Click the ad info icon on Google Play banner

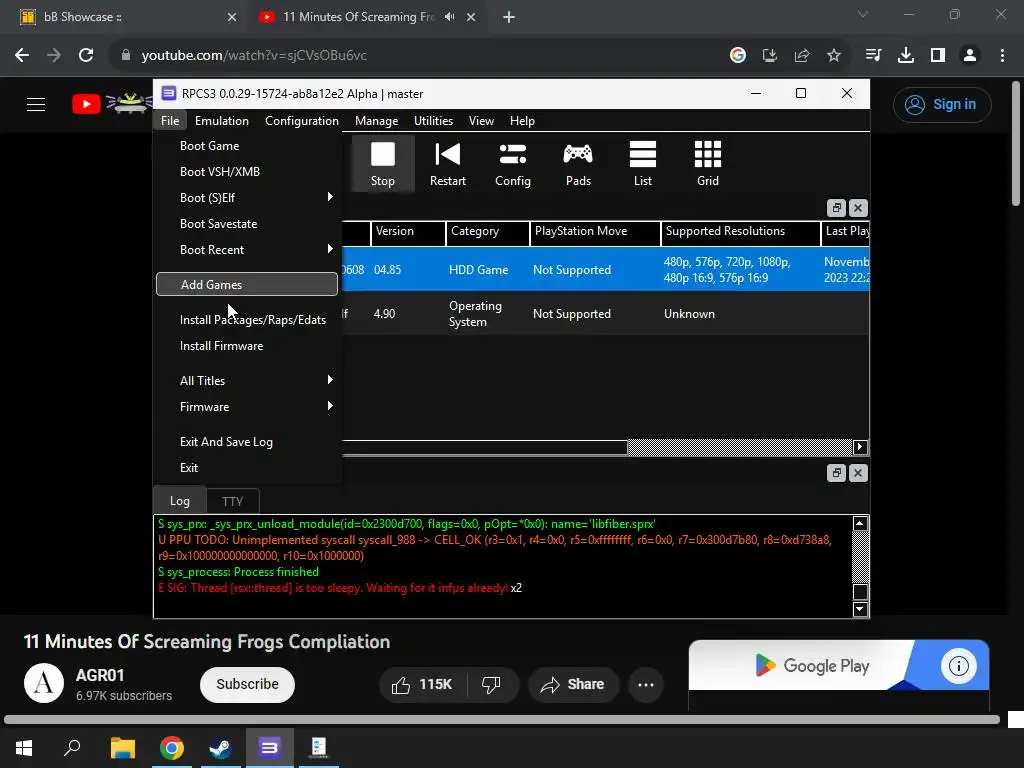coord(959,666)
